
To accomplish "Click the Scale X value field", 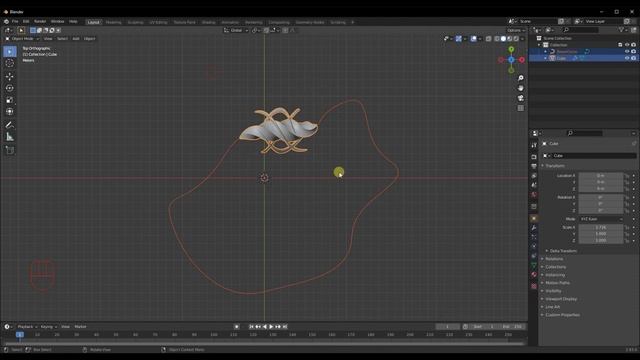I will click(601, 227).
